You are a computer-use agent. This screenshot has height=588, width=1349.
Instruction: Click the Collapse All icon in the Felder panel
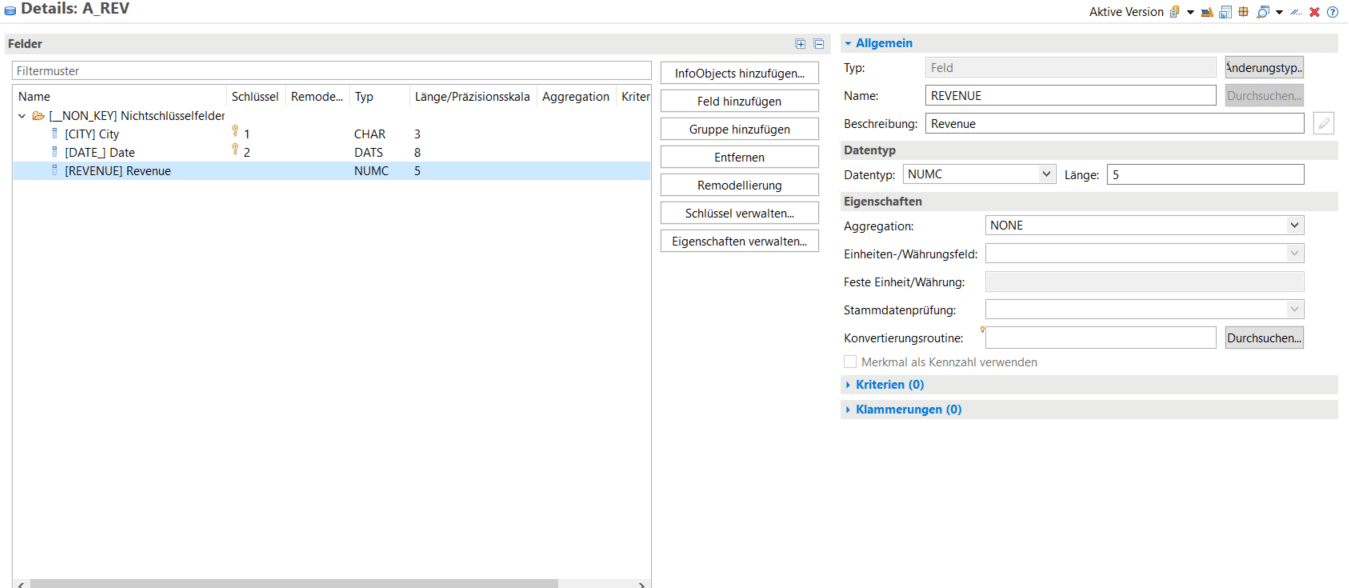click(818, 43)
